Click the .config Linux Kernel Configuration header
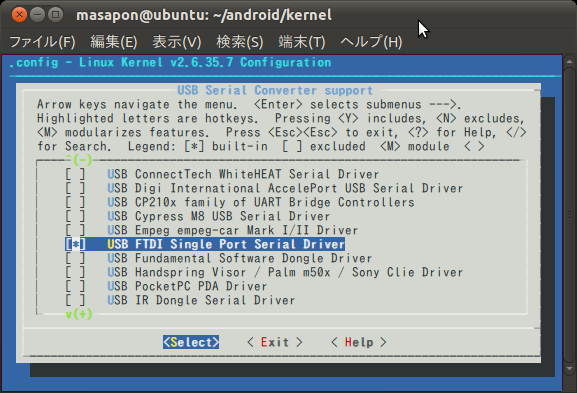The width and height of the screenshot is (577, 393). [170, 62]
